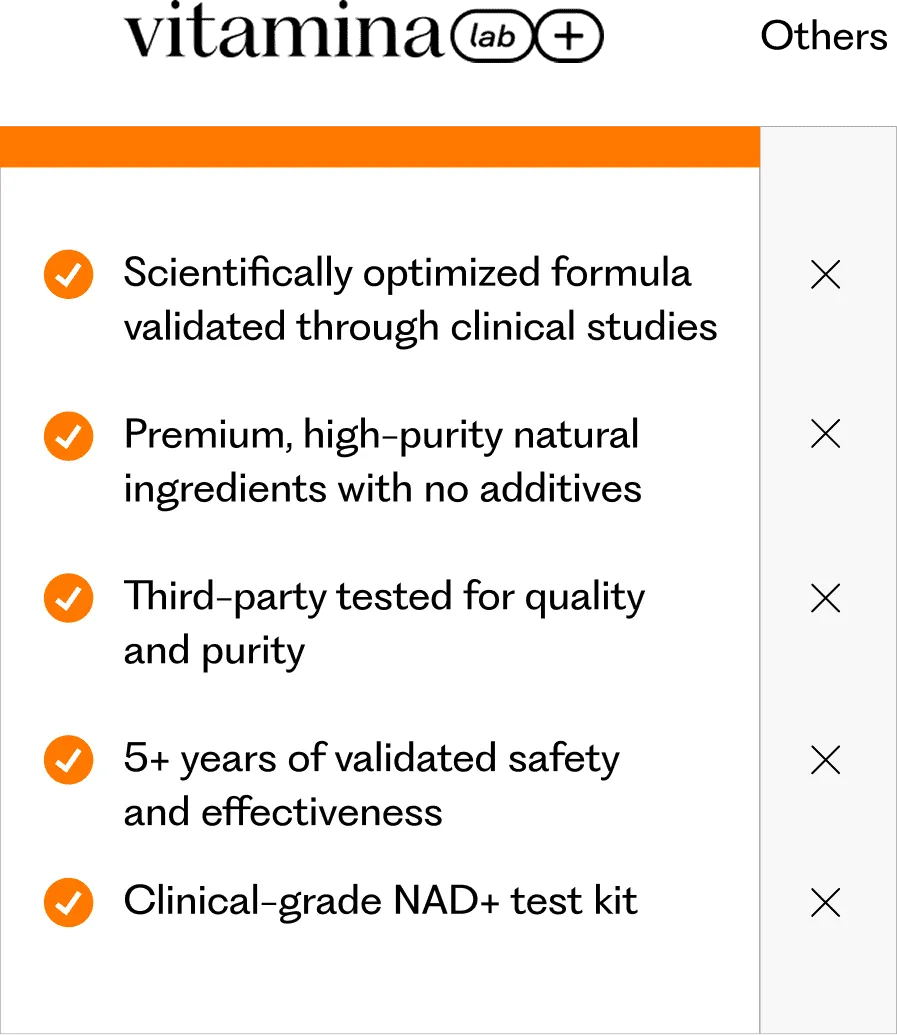
Task: Click the checkmark next to 5+ years safety
Action: (x=69, y=761)
